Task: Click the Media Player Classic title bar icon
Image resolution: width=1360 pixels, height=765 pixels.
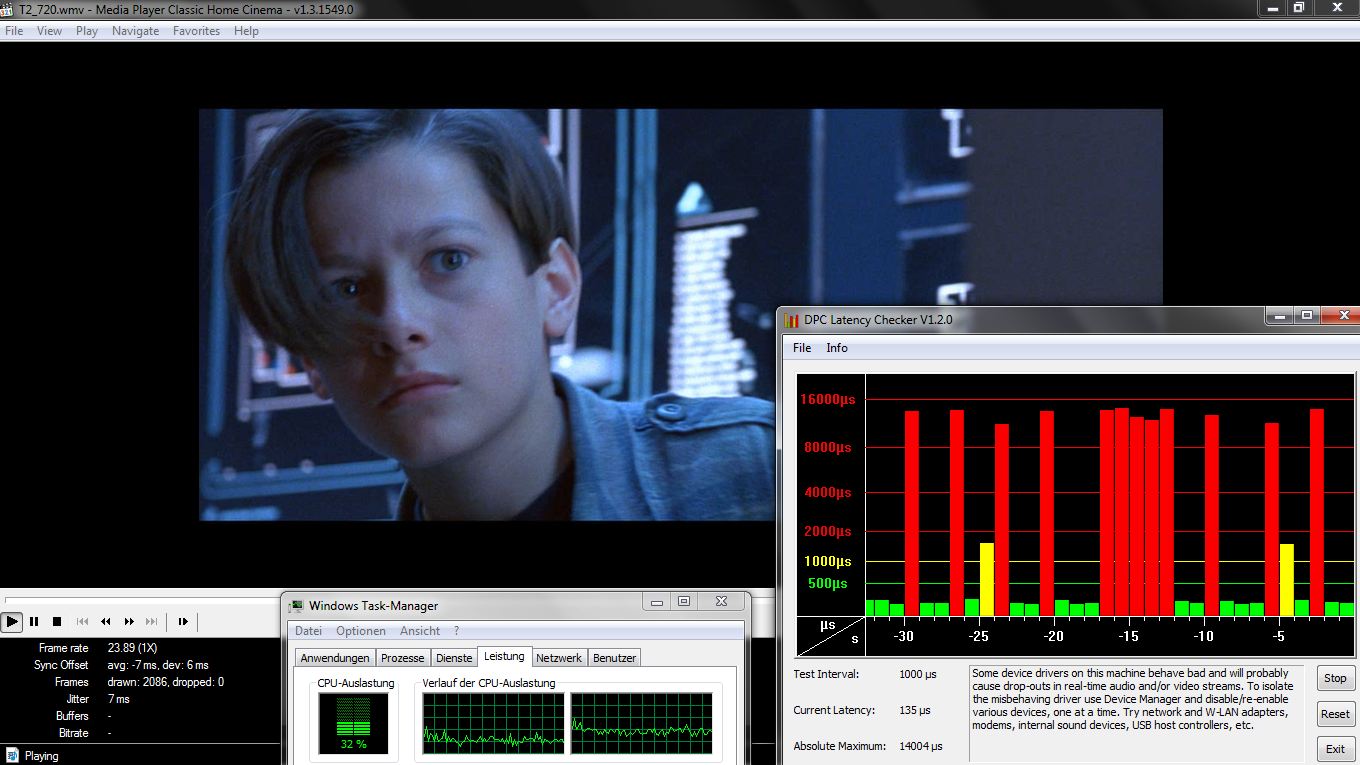Action: (9, 9)
